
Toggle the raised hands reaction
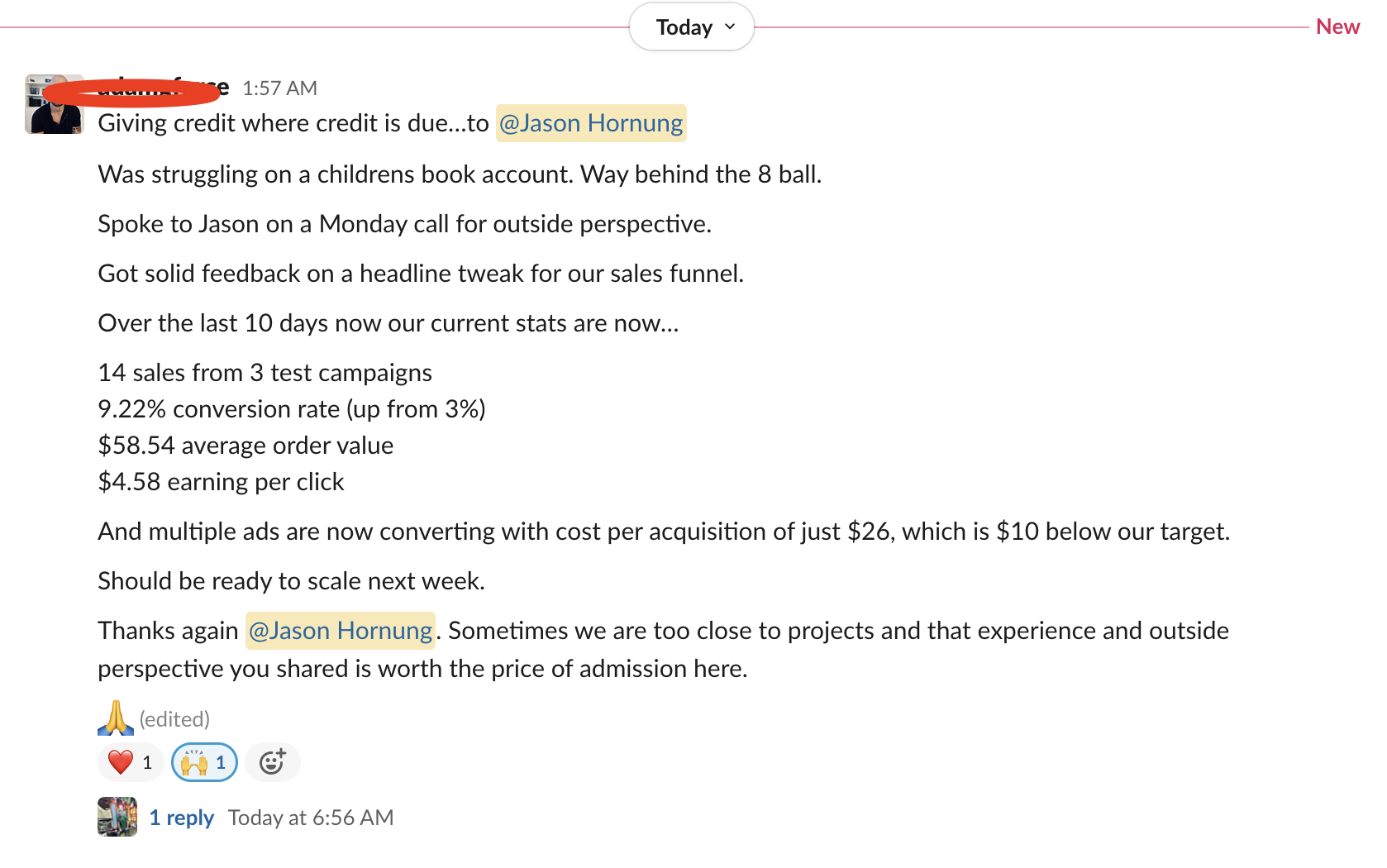[204, 762]
